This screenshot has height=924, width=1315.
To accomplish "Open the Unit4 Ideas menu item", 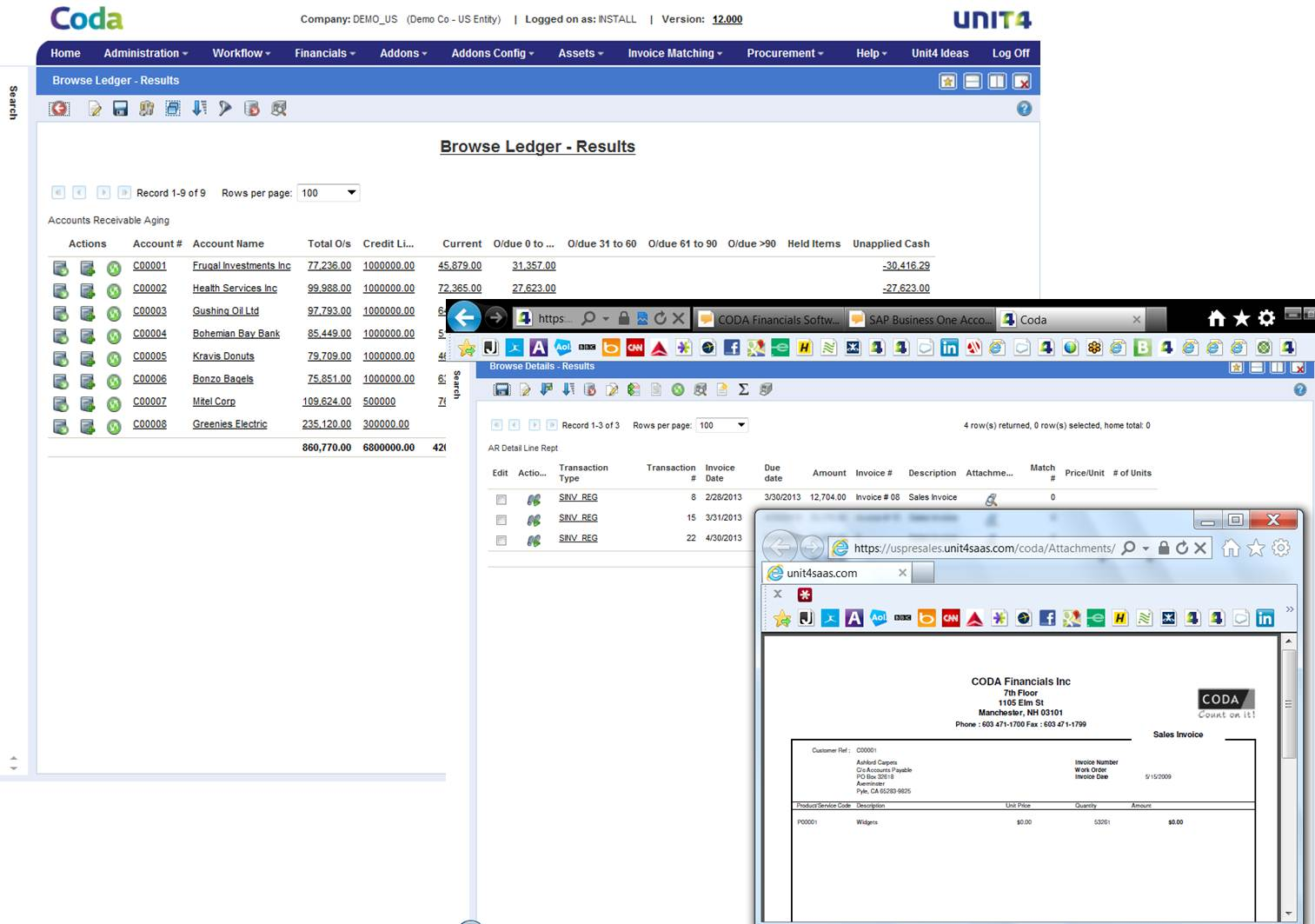I will [x=940, y=53].
